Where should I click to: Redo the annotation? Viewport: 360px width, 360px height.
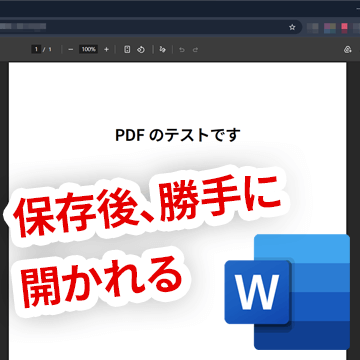pos(196,50)
